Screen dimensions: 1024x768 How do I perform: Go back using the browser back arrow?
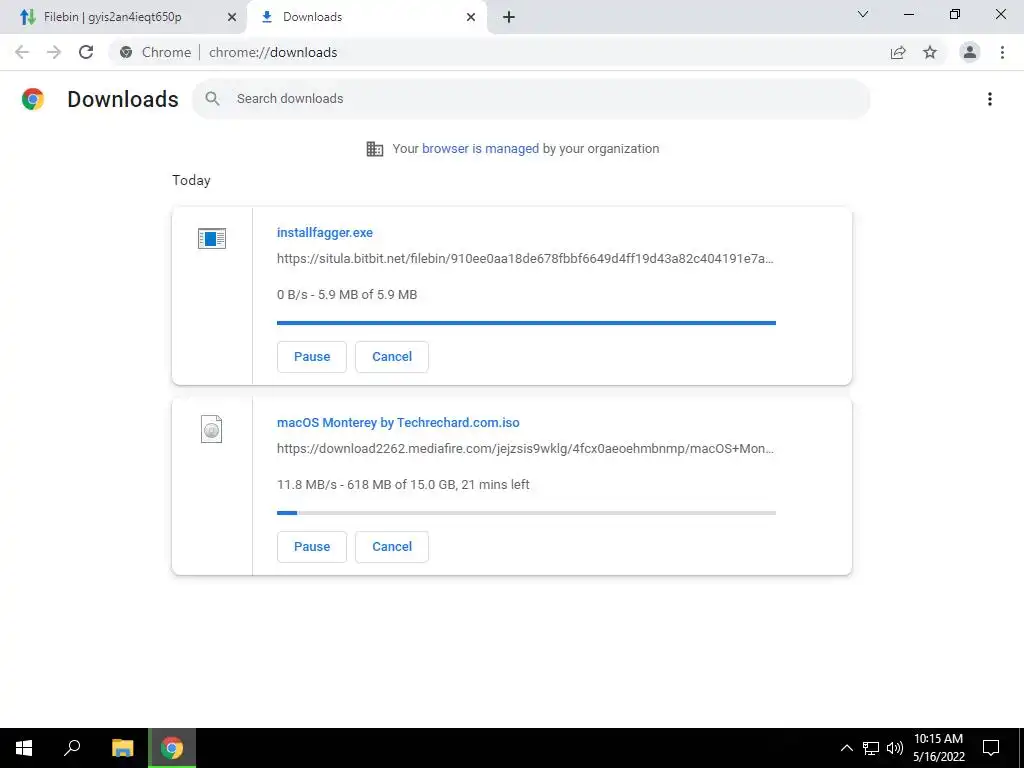coord(22,52)
